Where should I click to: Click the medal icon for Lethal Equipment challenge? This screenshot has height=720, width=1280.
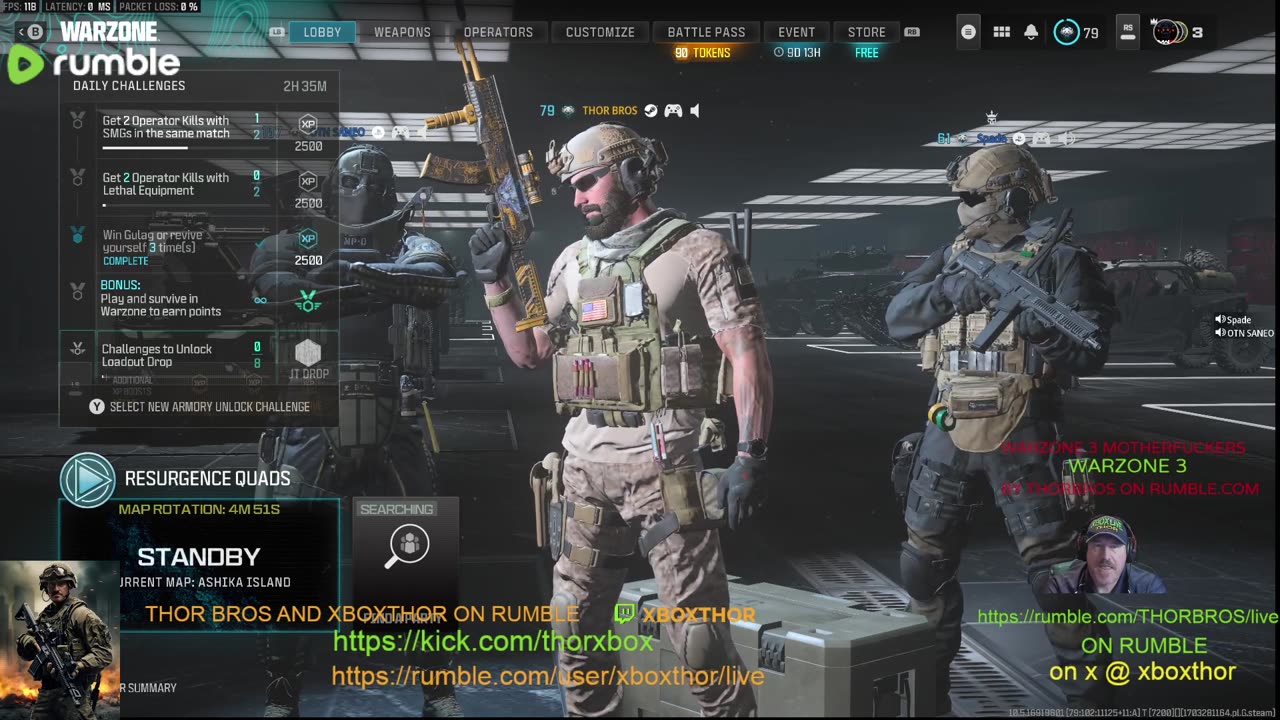(x=77, y=177)
